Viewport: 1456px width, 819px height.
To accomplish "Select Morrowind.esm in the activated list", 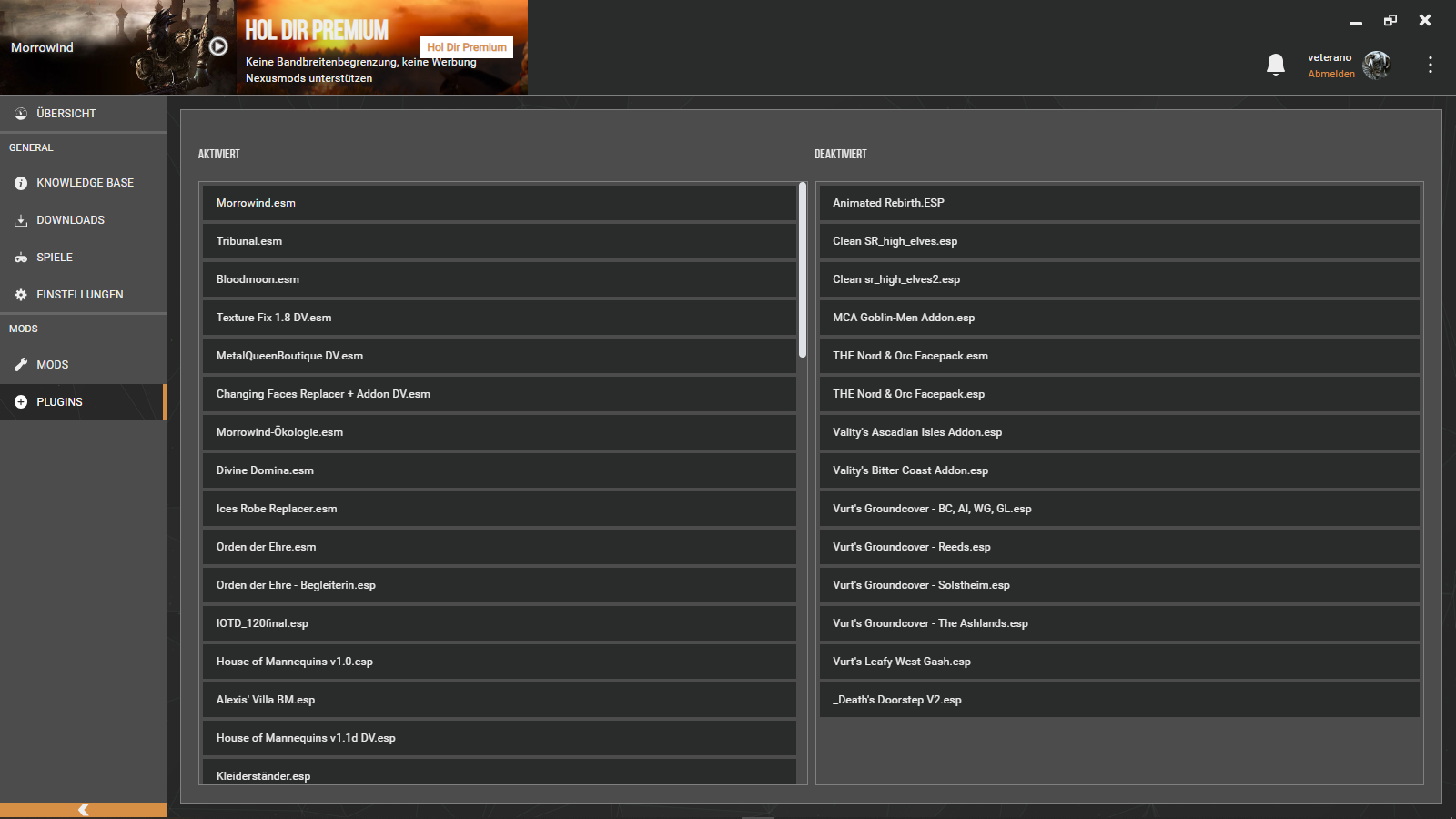I will point(499,203).
